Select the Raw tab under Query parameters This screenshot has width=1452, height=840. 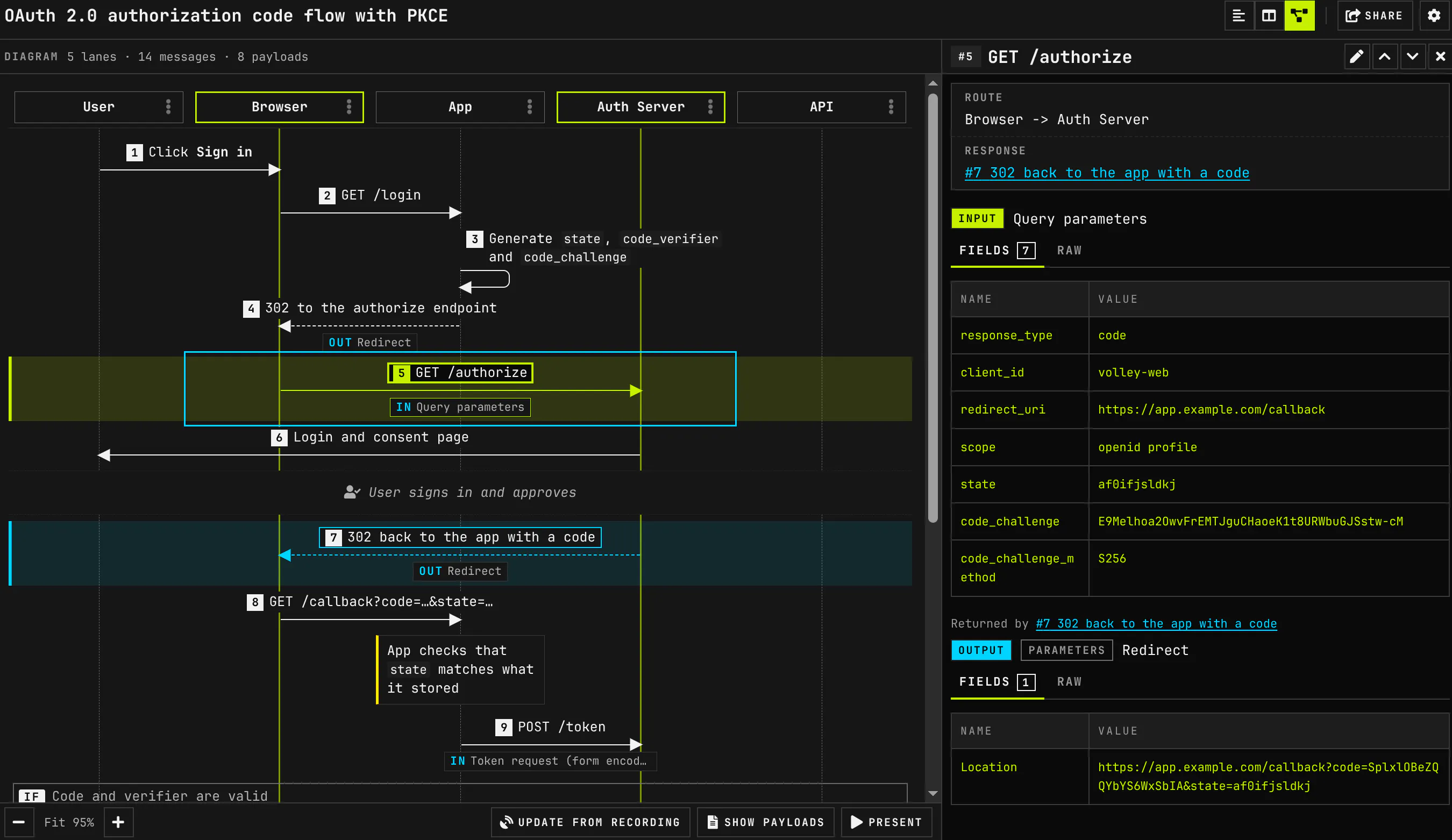[x=1069, y=251]
